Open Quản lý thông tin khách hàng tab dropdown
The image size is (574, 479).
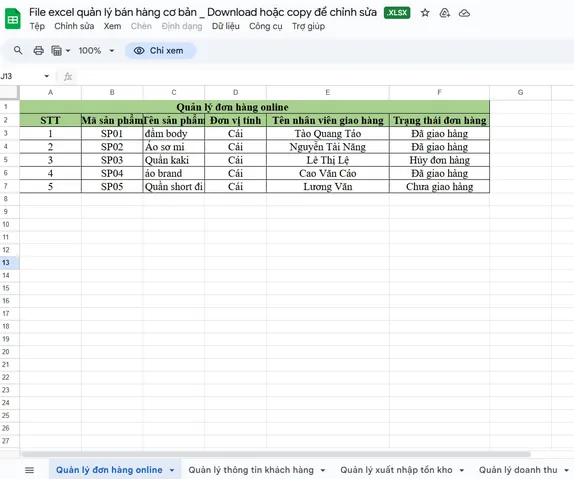click(x=323, y=470)
